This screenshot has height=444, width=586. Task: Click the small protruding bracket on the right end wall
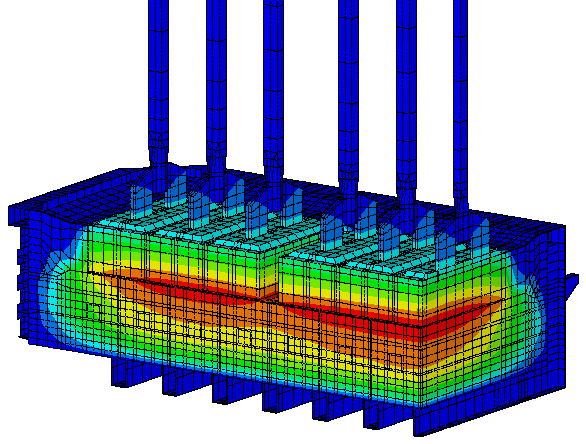(x=572, y=285)
